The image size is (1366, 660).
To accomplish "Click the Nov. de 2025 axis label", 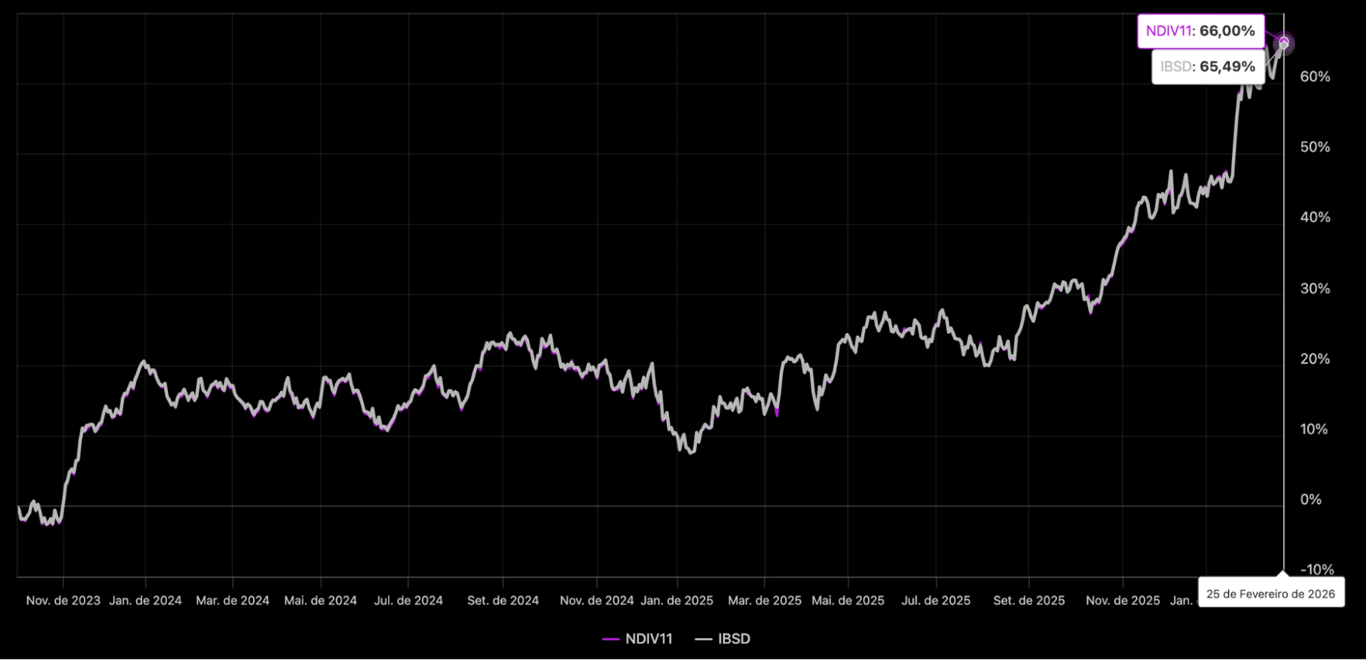I will (x=1122, y=600).
